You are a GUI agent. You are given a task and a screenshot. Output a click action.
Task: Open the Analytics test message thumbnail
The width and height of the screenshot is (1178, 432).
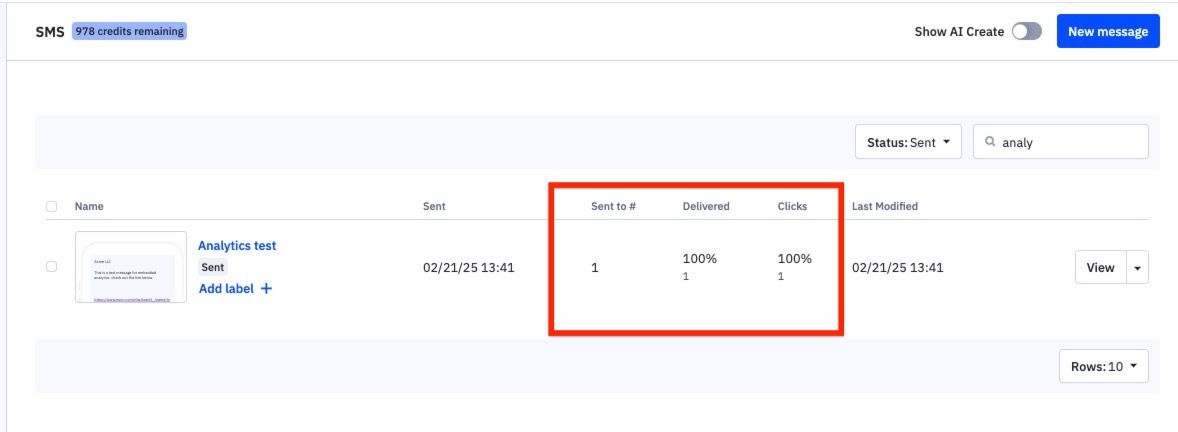(131, 267)
